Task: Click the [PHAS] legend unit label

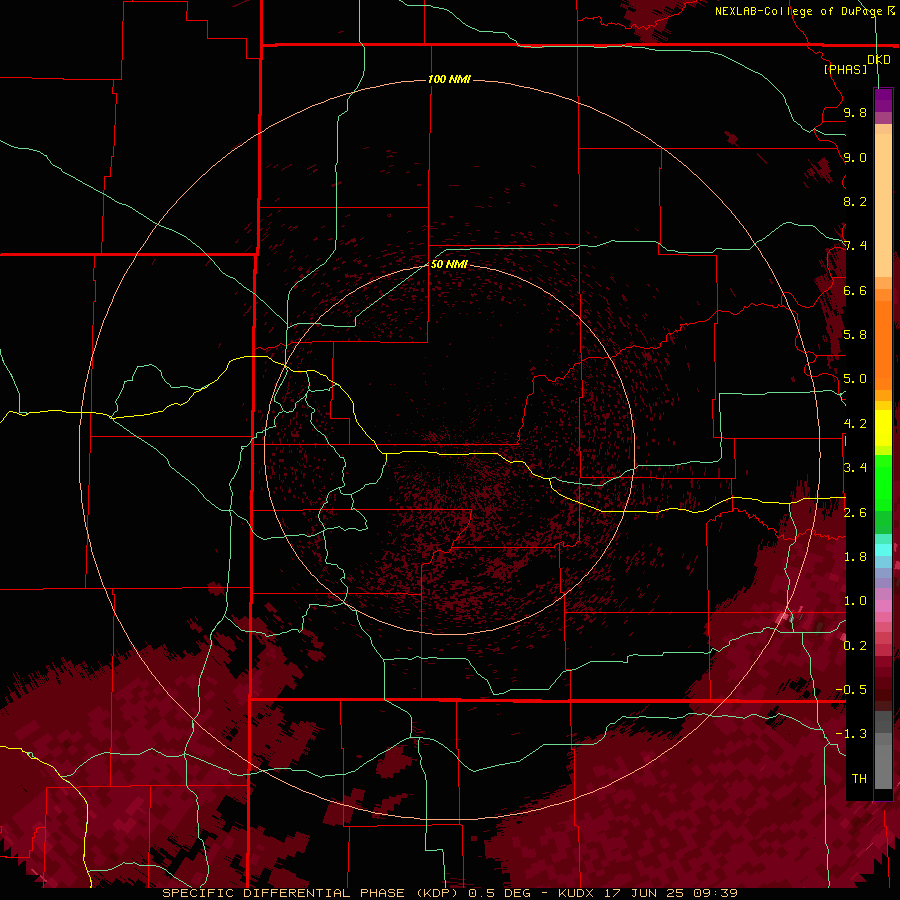Action: [x=845, y=69]
